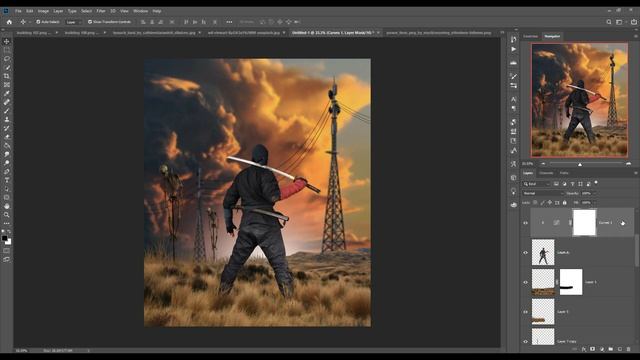Open the layer filter Kind dropdown
Image resolution: width=640 pixels, height=360 pixels.
tap(536, 184)
